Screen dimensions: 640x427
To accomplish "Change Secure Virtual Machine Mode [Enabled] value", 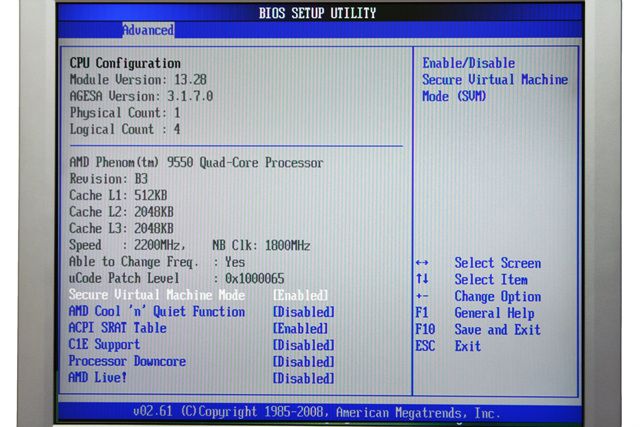I will tap(300, 295).
